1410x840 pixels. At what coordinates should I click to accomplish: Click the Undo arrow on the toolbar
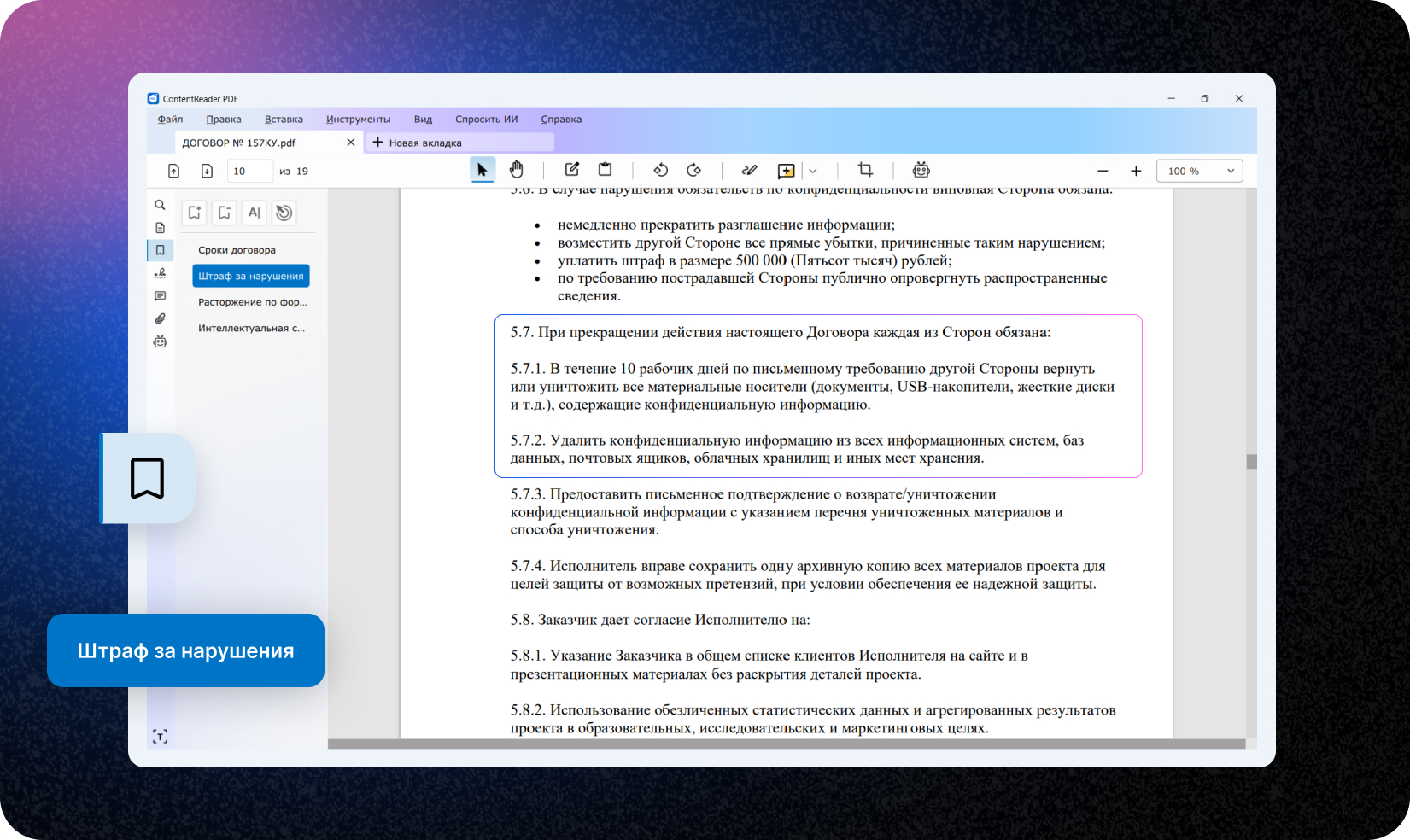coord(660,170)
